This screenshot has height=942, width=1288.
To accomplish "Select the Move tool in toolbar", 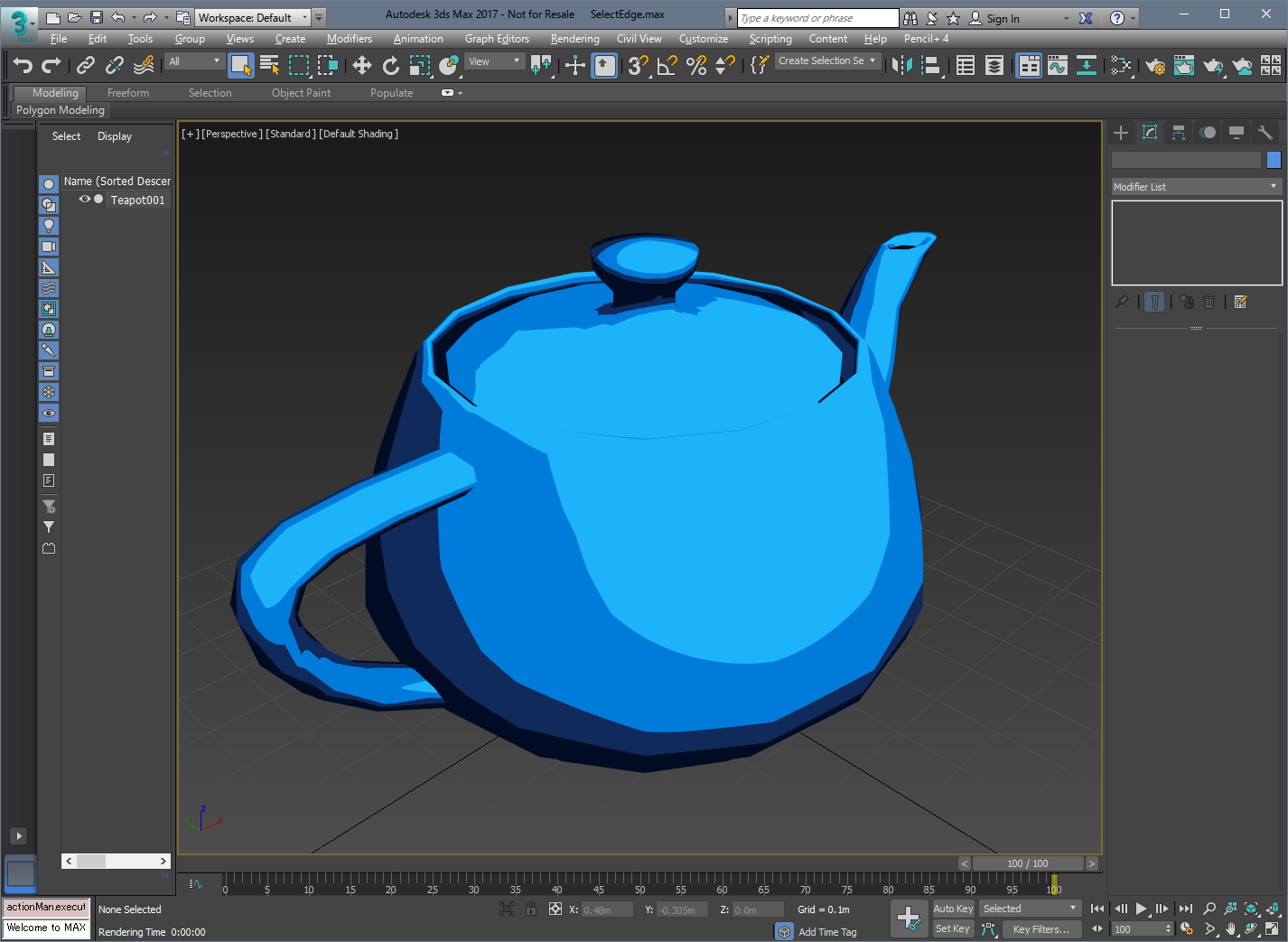I will (361, 65).
